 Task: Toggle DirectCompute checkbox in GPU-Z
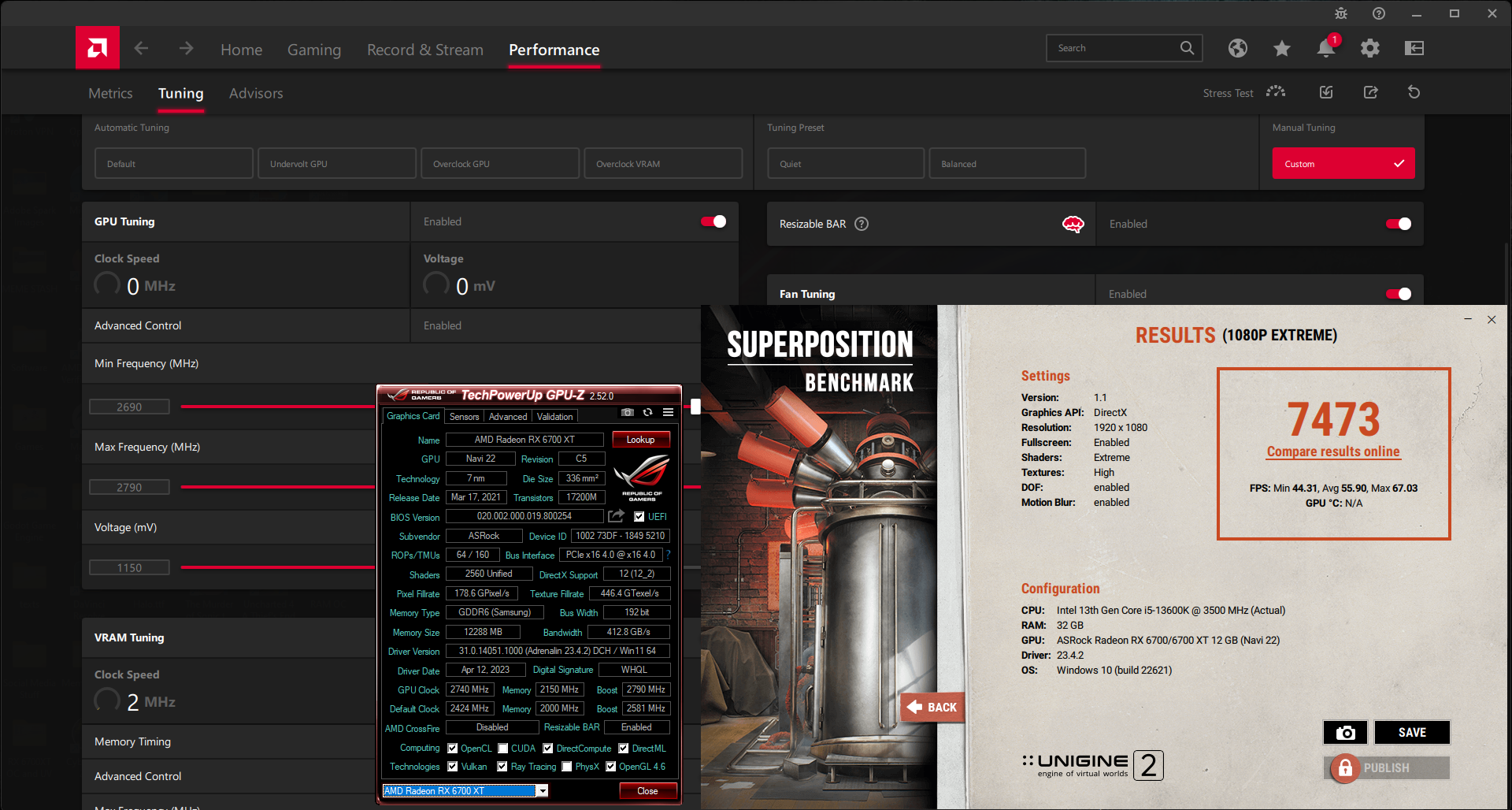(x=548, y=749)
